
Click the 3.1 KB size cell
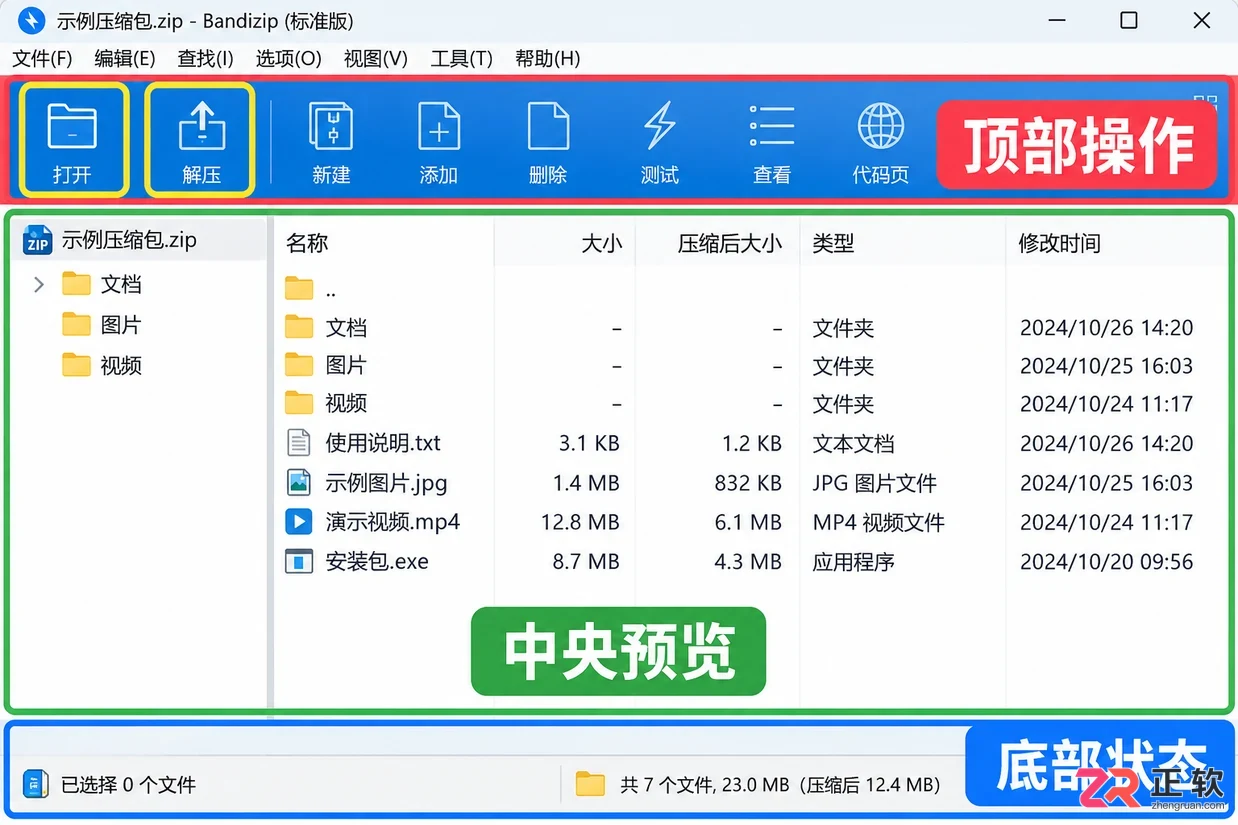[589, 443]
